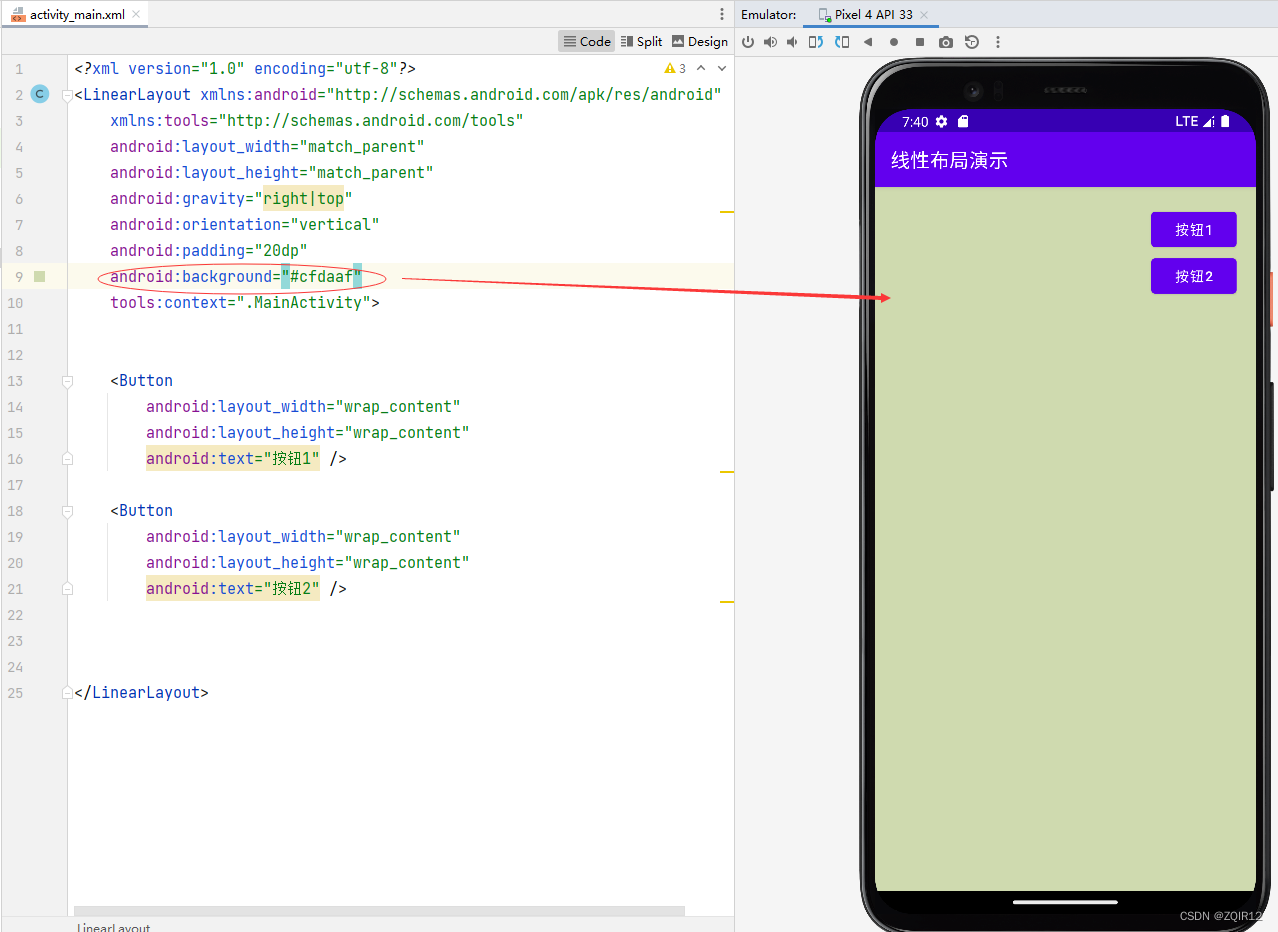The width and height of the screenshot is (1278, 932).
Task: Go to next highlighted error arrow
Action: pos(722,69)
